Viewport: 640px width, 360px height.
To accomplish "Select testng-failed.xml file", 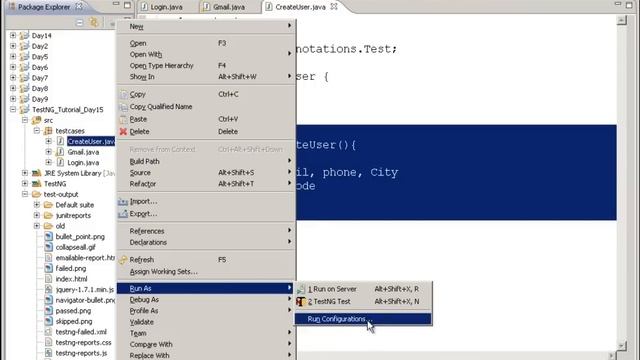I will (x=81, y=332).
